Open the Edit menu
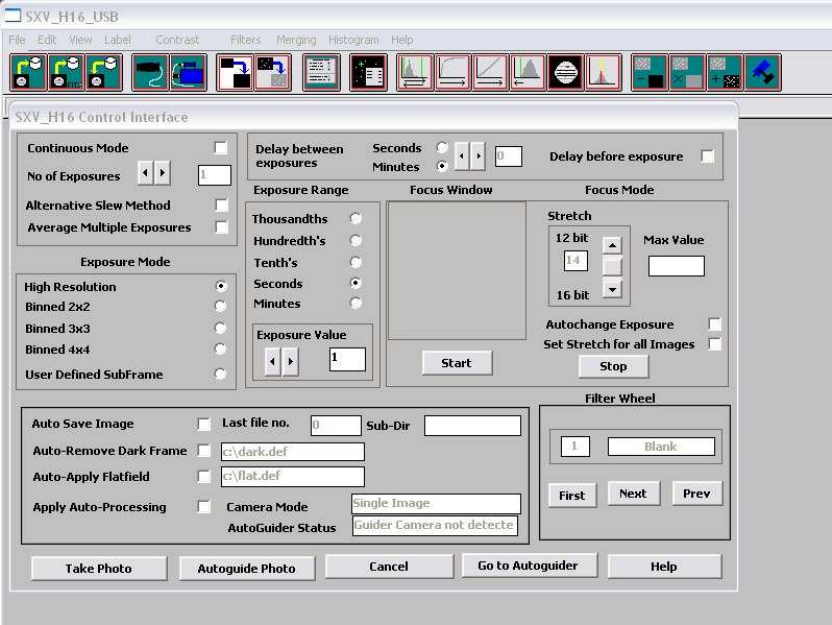Image resolution: width=832 pixels, height=625 pixels. pyautogui.click(x=47, y=40)
